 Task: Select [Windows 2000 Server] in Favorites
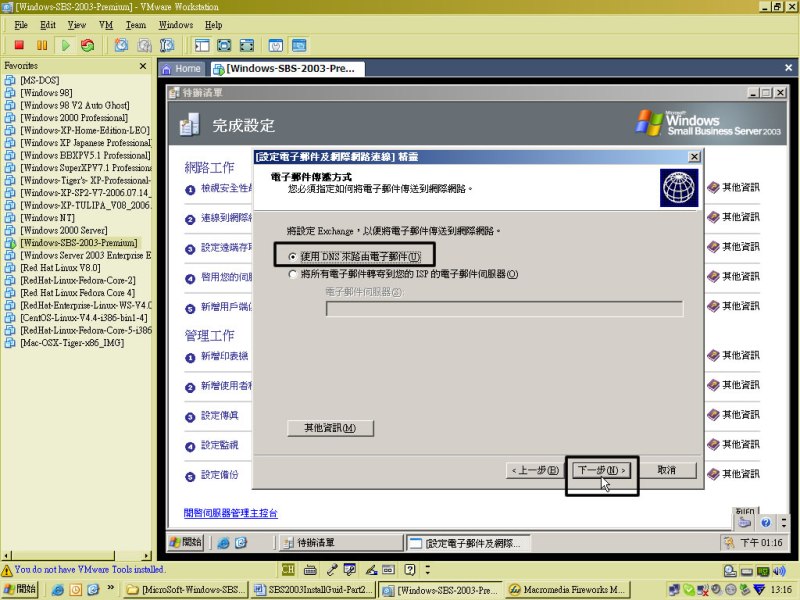pyautogui.click(x=64, y=230)
